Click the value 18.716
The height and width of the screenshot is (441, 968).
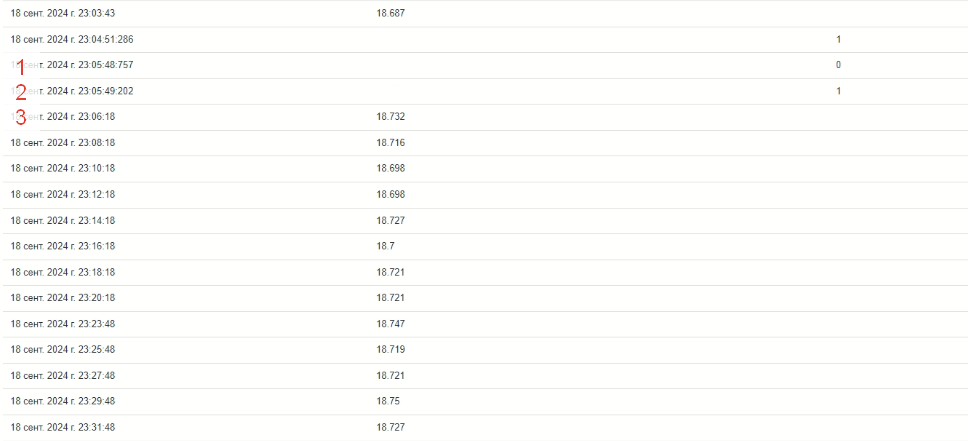pos(390,143)
